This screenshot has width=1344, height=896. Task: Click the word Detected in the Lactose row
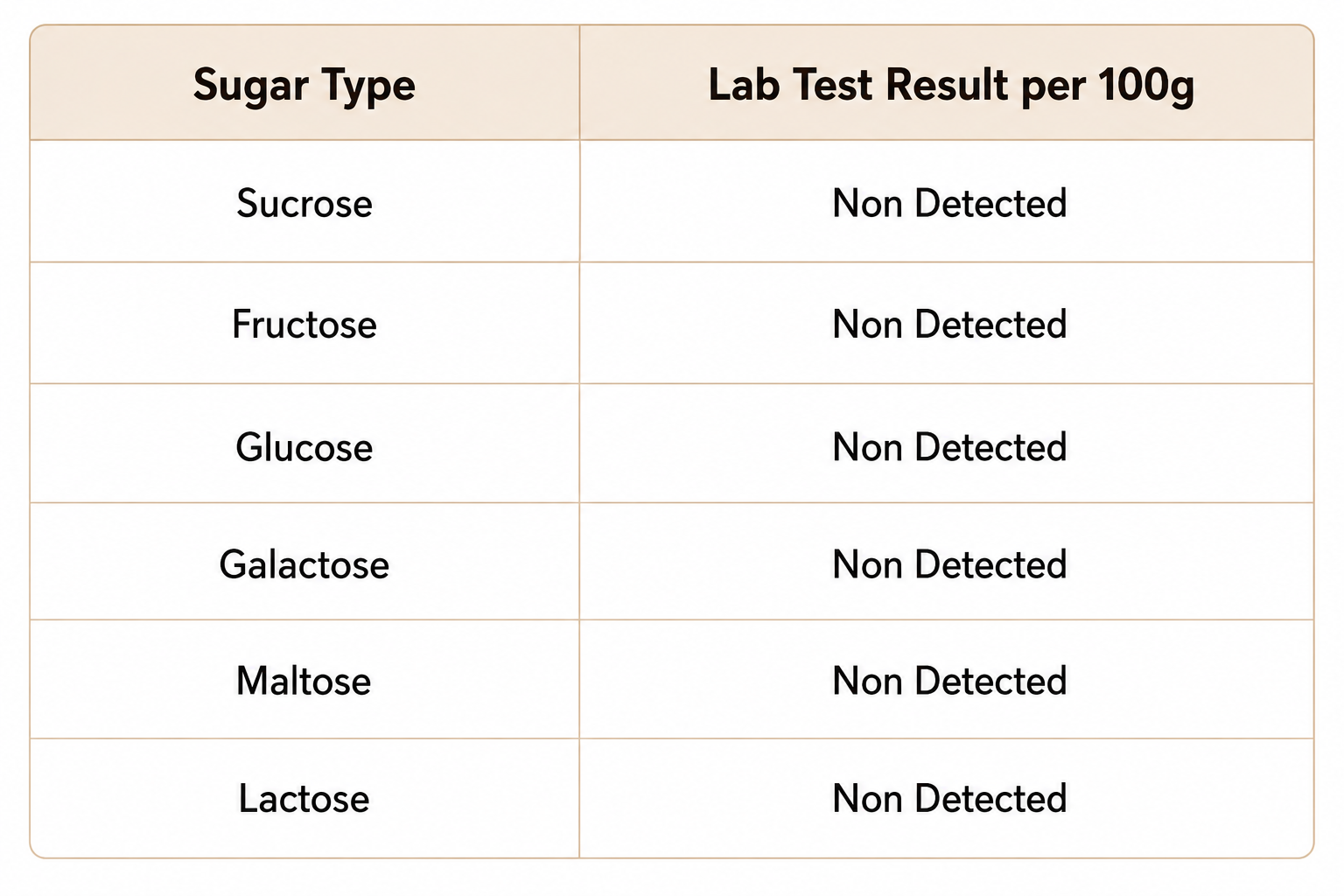[990, 799]
